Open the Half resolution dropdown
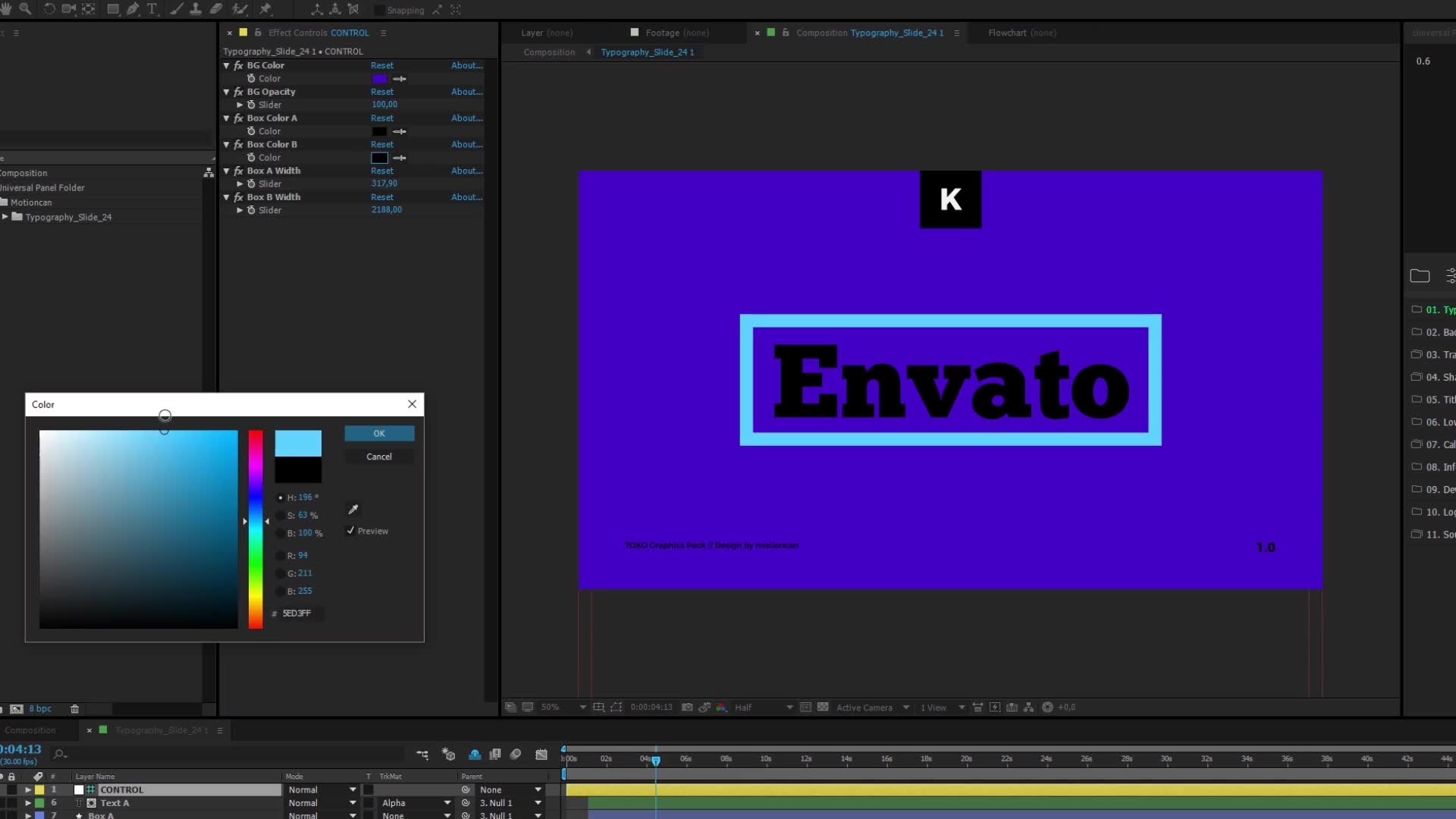Viewport: 1456px width, 819px height. 764,707
